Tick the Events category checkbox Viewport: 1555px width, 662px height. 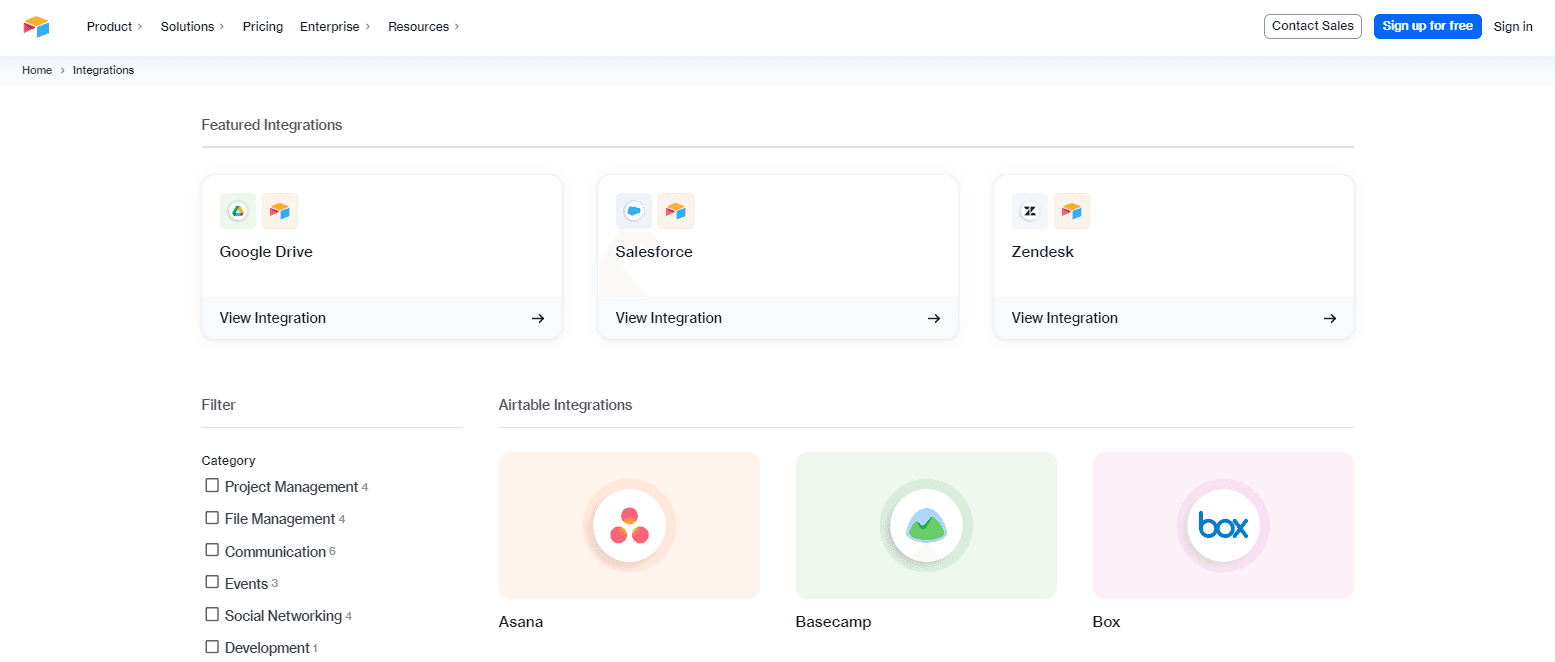(x=212, y=582)
